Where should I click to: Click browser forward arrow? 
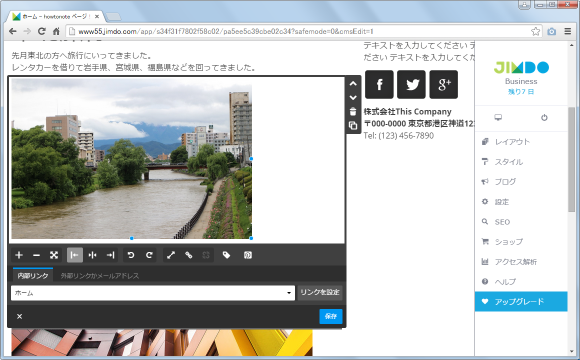(27, 31)
